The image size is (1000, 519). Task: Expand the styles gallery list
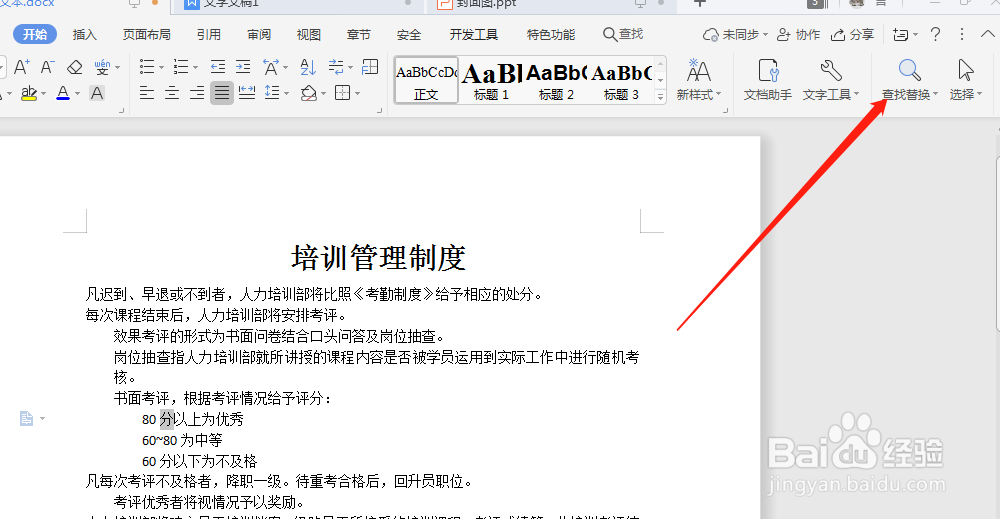point(661,96)
